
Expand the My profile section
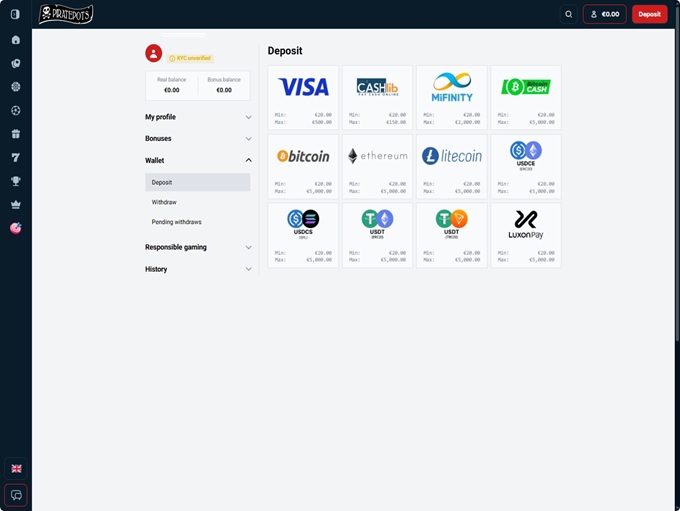pos(198,117)
